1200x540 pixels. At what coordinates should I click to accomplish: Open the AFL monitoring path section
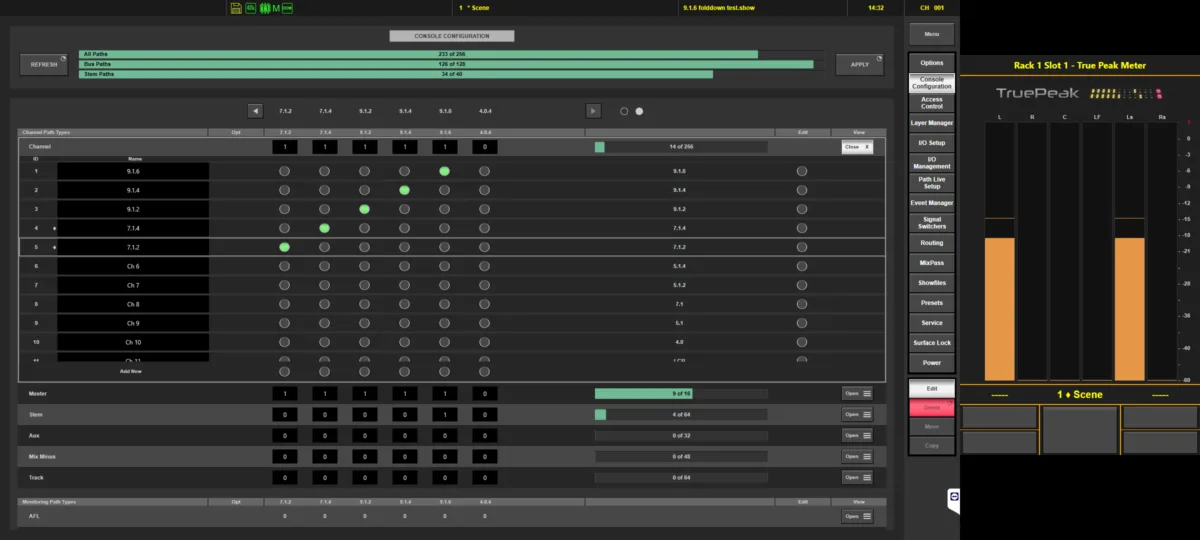pos(858,516)
